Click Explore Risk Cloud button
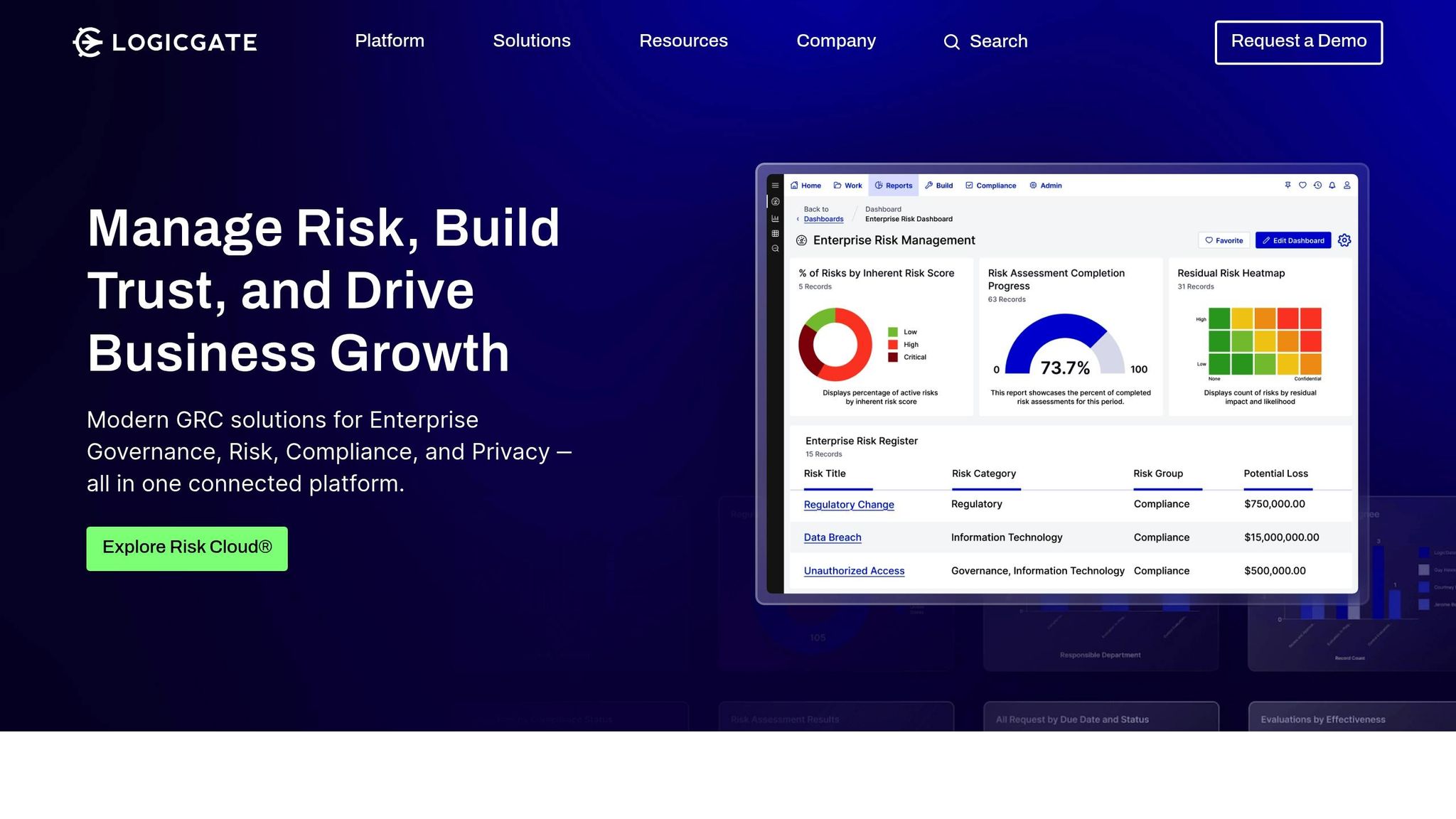 pyautogui.click(x=187, y=548)
